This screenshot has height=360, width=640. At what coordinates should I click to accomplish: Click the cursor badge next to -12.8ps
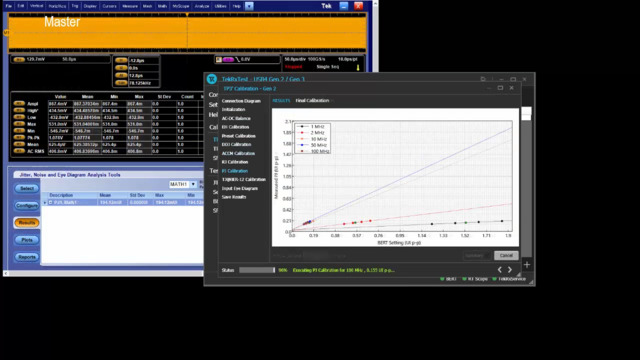click(121, 60)
